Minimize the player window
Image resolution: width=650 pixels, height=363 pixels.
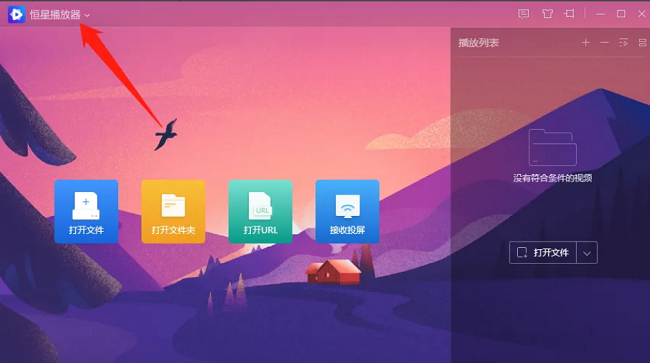click(x=601, y=14)
